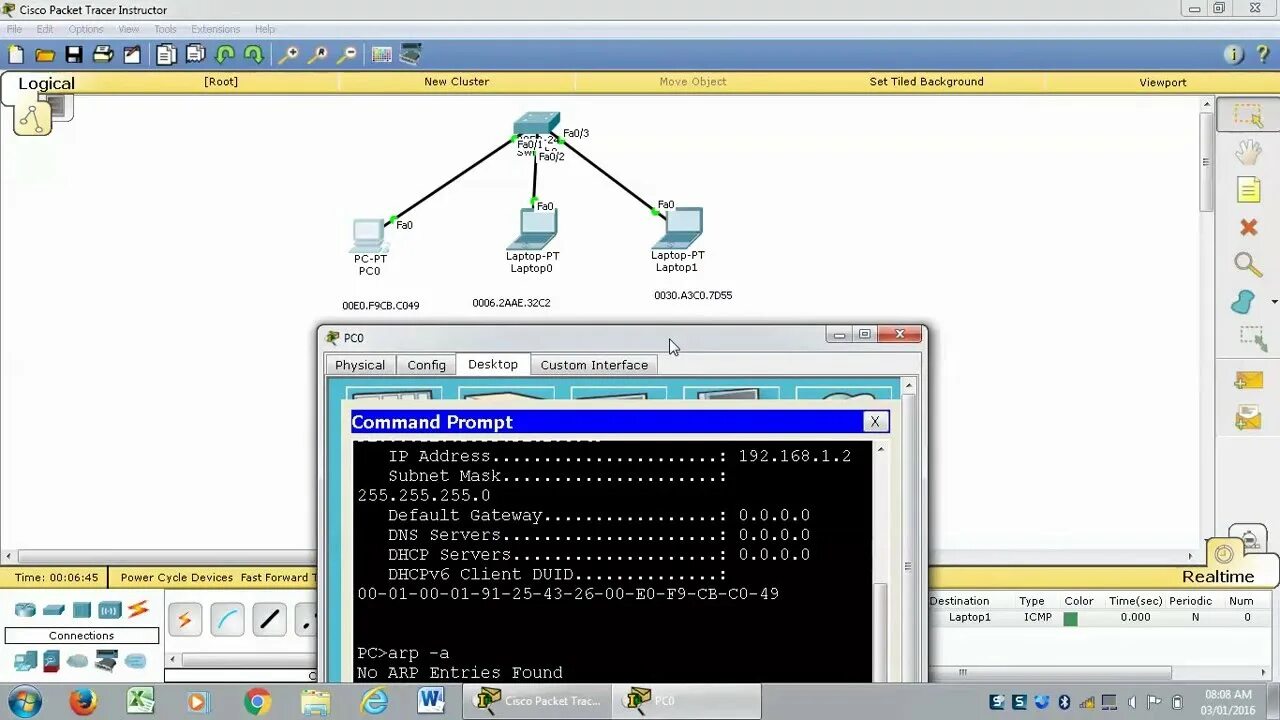The height and width of the screenshot is (720, 1280).
Task: Create a new Packet Tracer file
Action: pos(16,55)
